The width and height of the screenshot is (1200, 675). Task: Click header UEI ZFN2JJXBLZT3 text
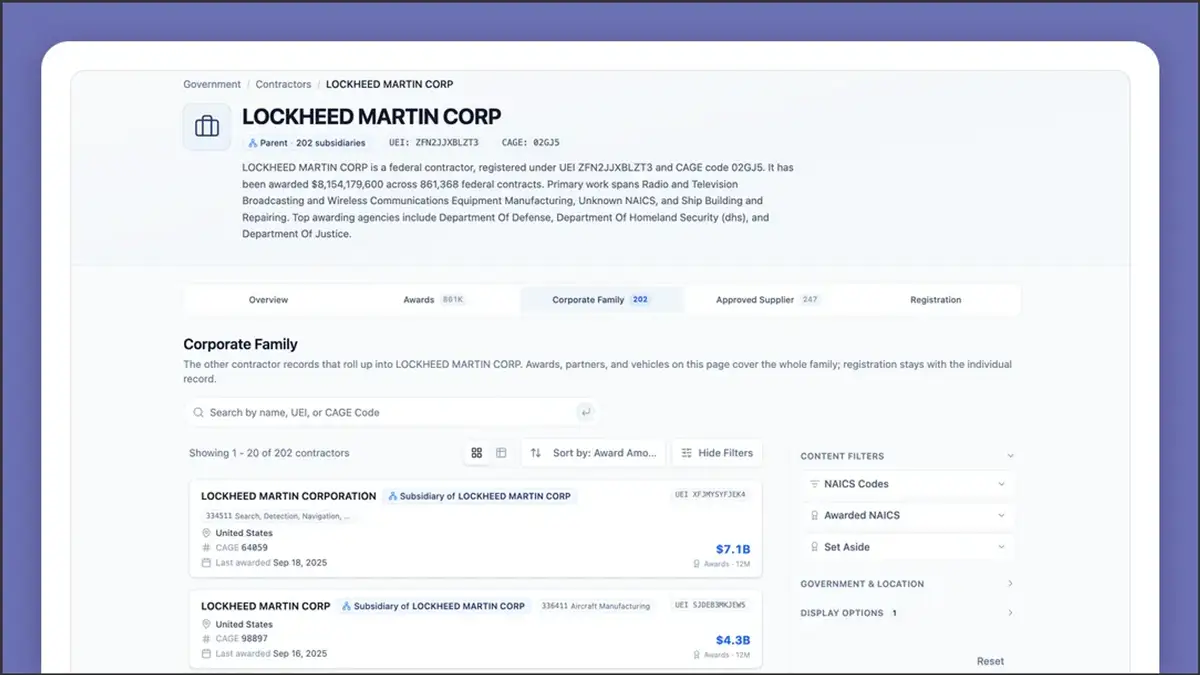point(434,143)
